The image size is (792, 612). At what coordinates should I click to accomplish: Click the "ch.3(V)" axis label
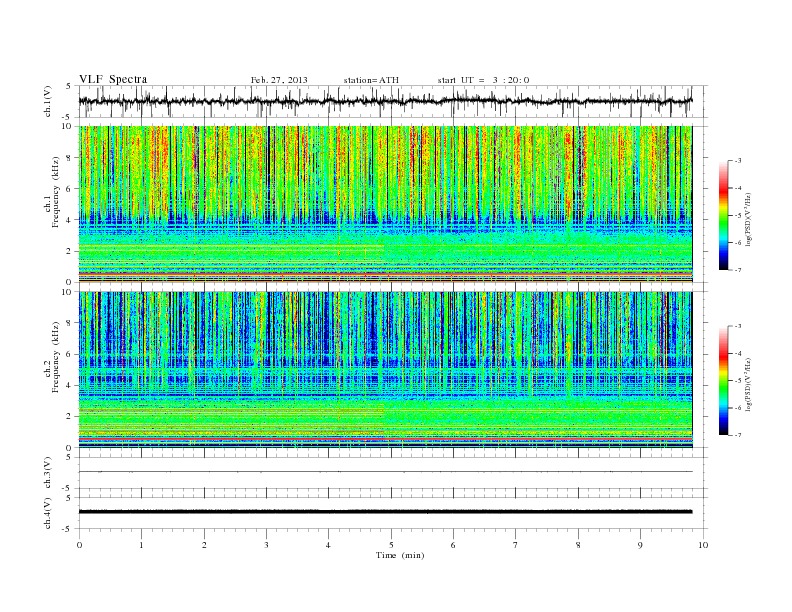(x=48, y=473)
